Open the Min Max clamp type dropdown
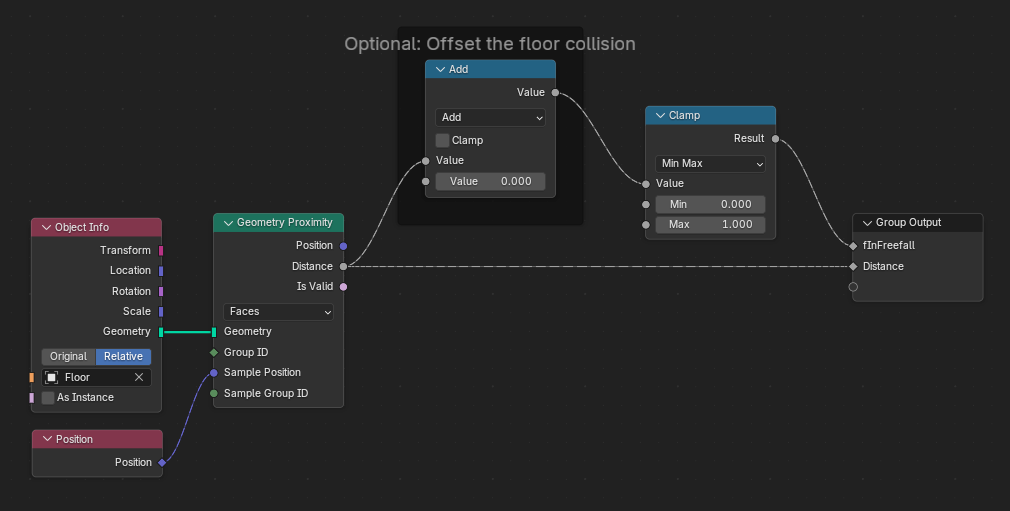1010x511 pixels. (710, 164)
